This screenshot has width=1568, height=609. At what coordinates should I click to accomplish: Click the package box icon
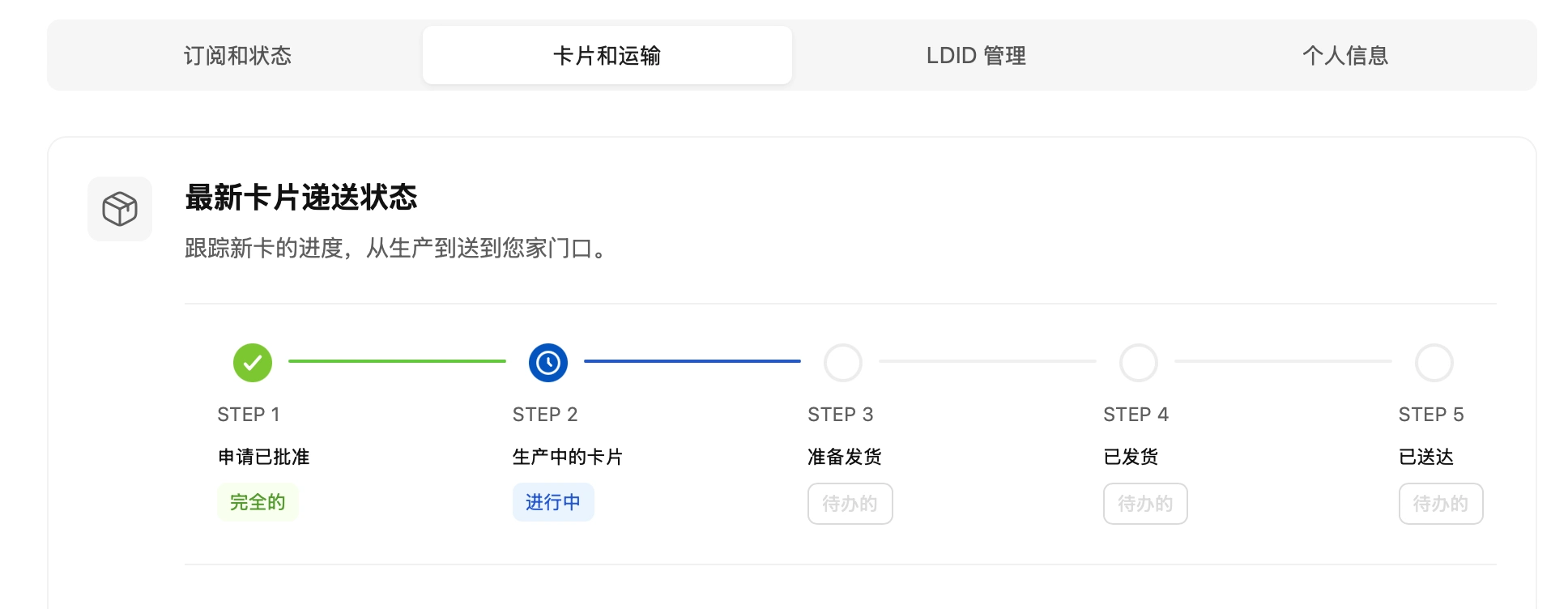[120, 209]
